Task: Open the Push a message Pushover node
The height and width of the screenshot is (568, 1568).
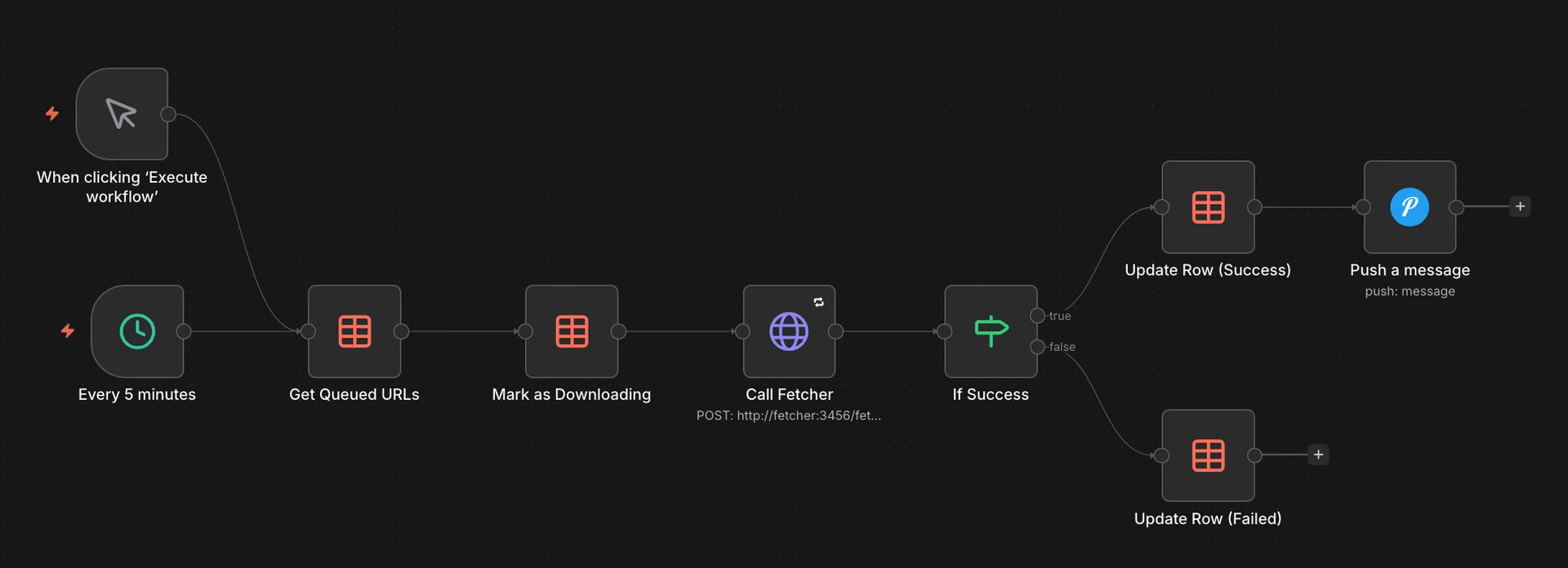Action: pyautogui.click(x=1410, y=207)
